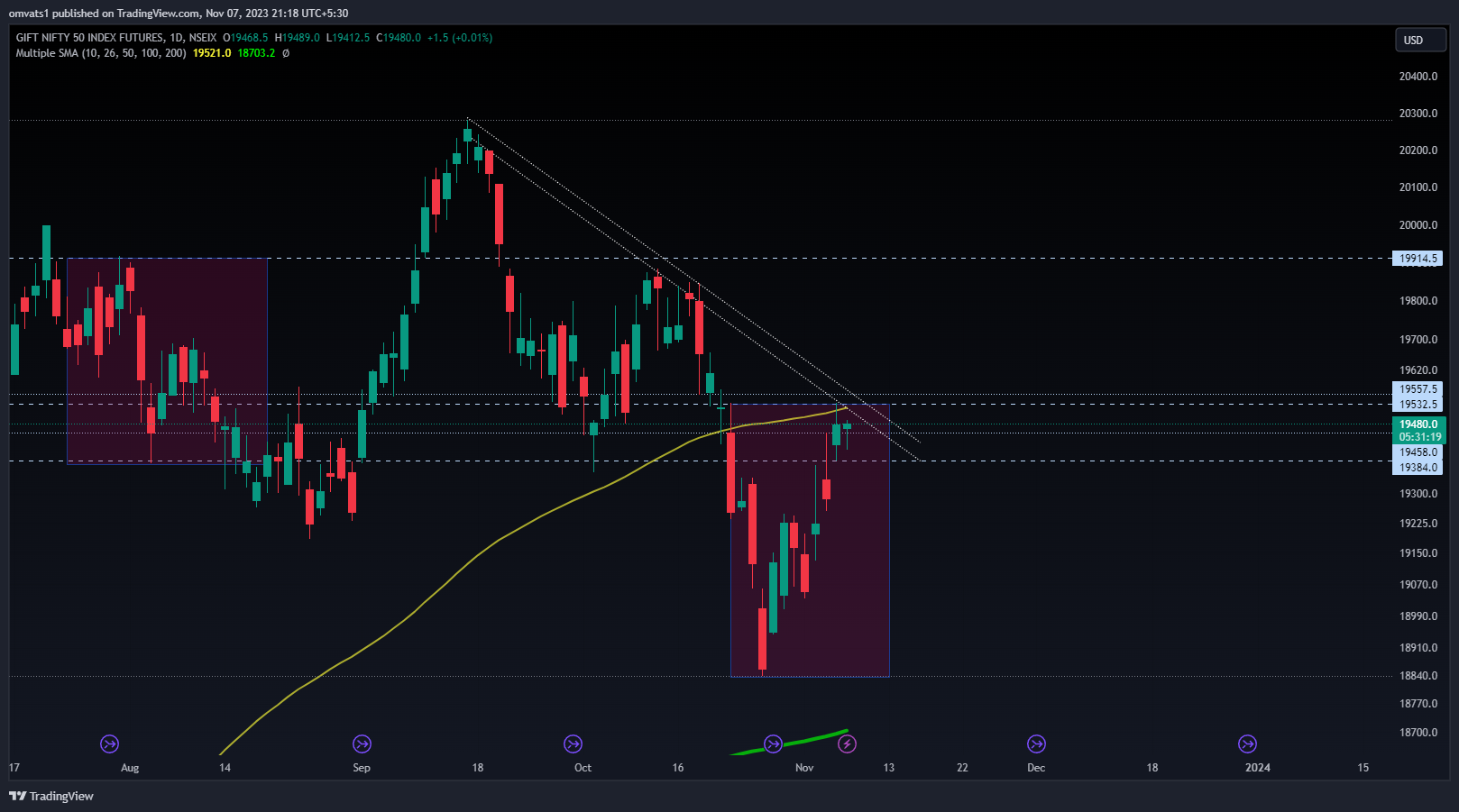The height and width of the screenshot is (812, 1459).
Task: Click the event marker icon above Oct
Action: point(573,744)
